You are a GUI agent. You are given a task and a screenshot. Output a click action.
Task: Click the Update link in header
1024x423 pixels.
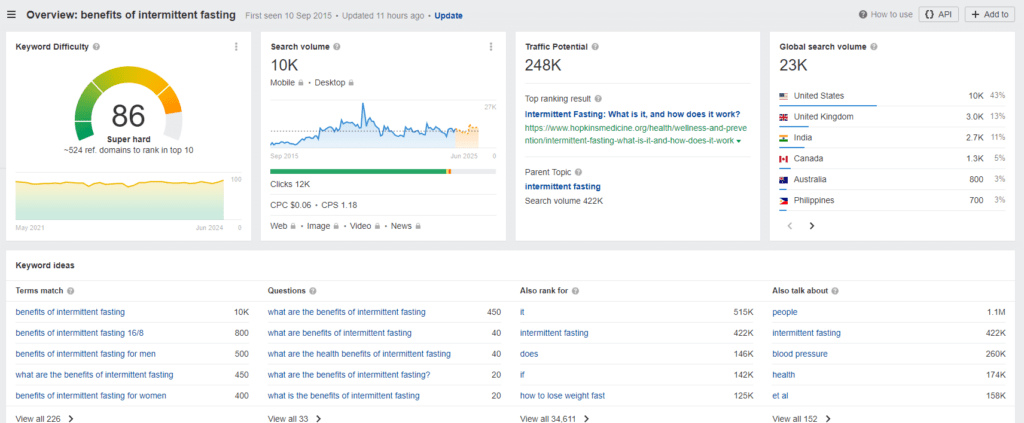pyautogui.click(x=448, y=15)
